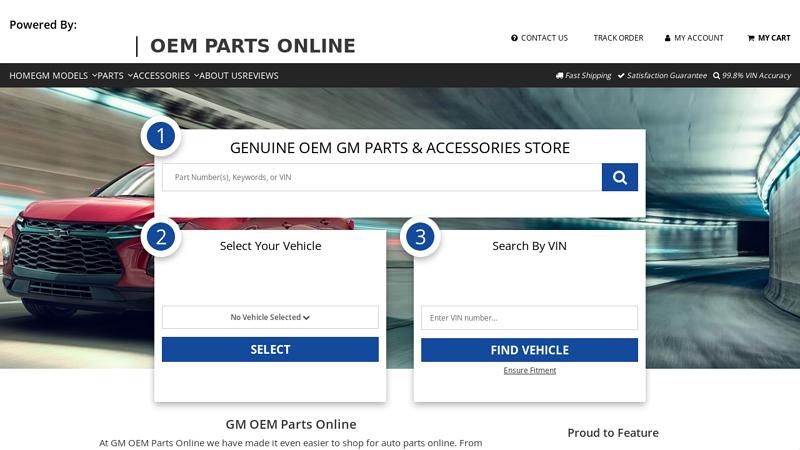Click the Satisfaction Guarantee text
The width and height of the screenshot is (800, 450).
click(667, 76)
